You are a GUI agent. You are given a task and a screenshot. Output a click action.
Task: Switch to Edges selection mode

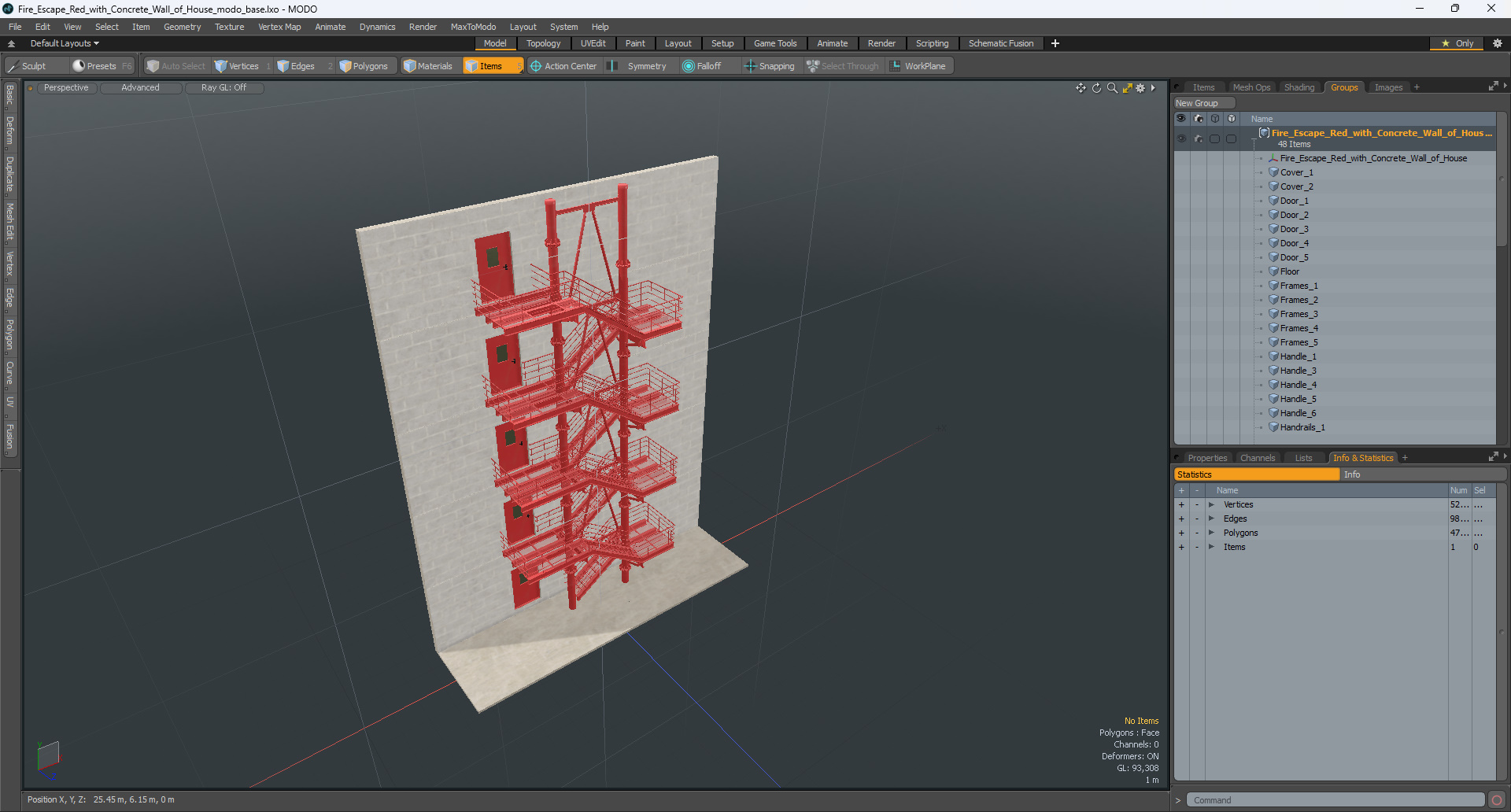pos(297,66)
